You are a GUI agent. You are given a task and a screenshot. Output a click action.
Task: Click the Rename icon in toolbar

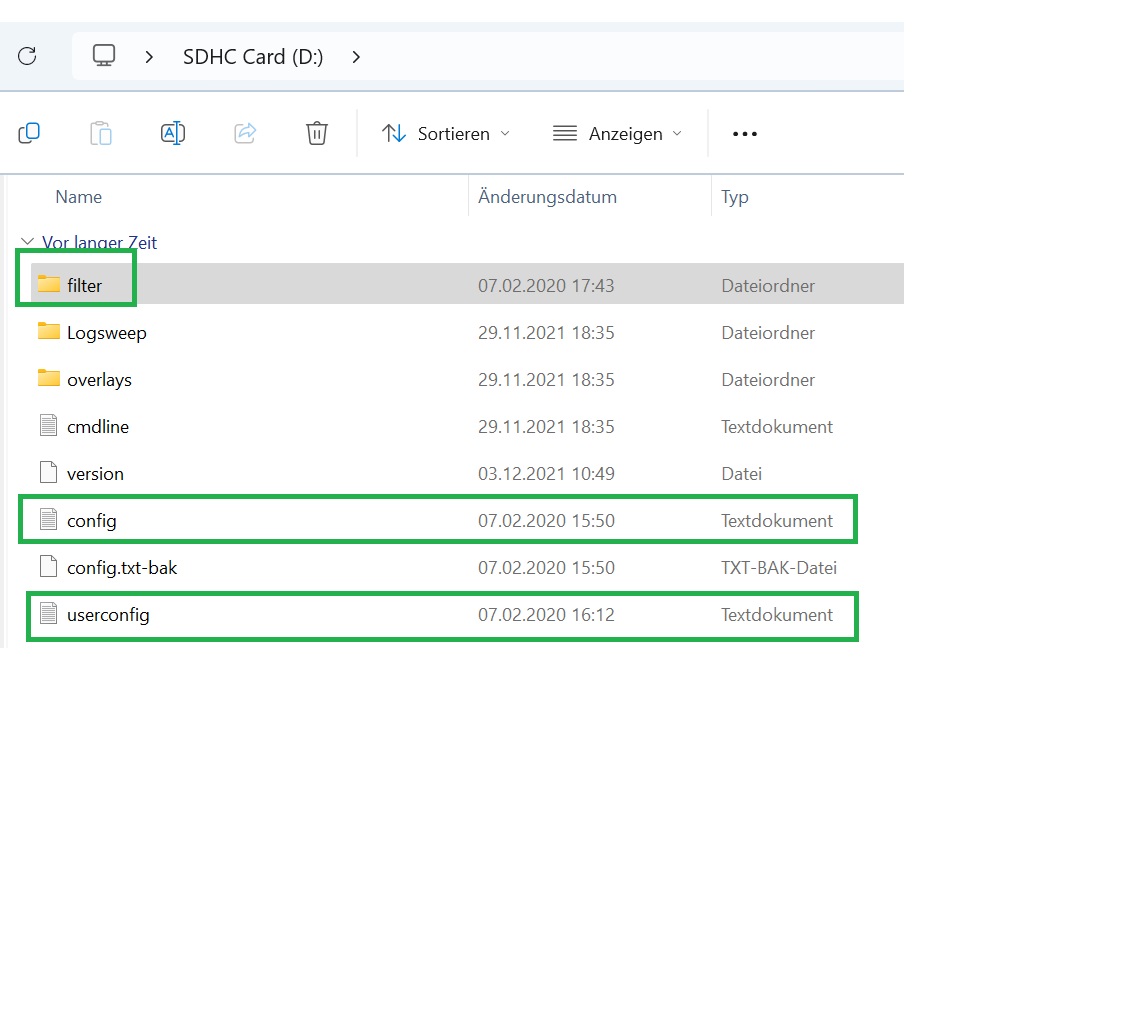[x=173, y=133]
